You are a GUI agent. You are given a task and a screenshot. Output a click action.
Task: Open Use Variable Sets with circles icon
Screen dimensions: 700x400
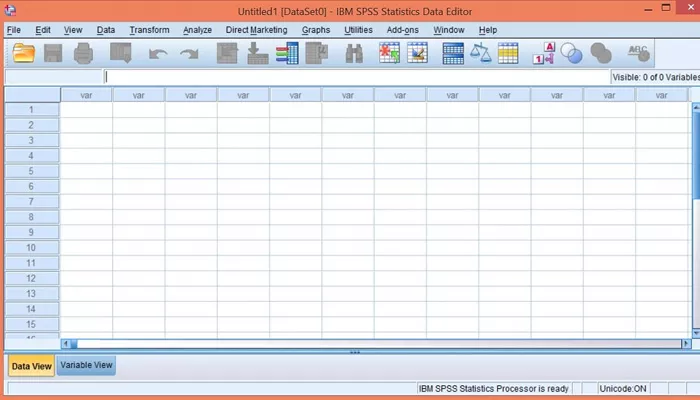click(571, 53)
